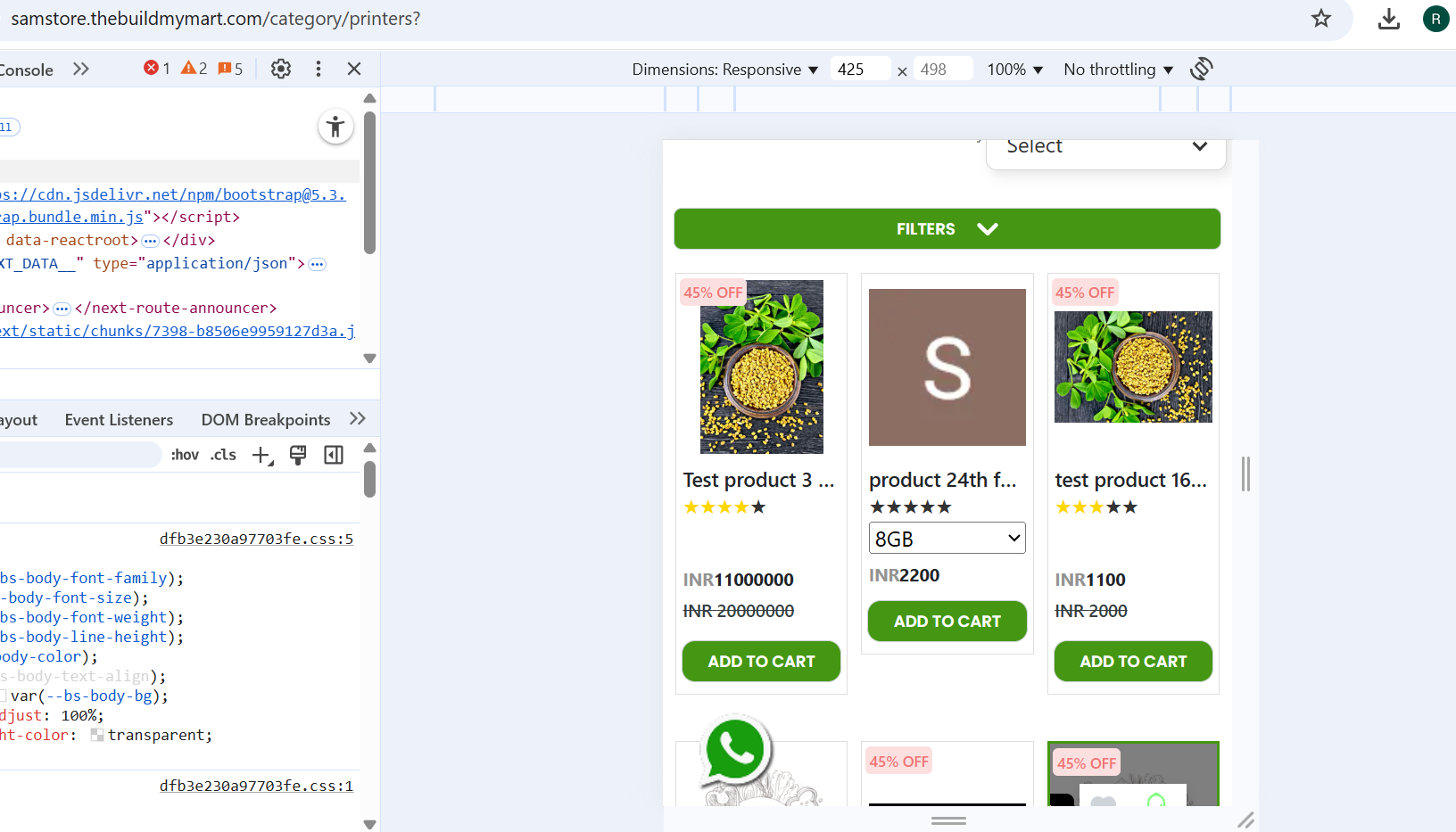Open the Dimensions Responsive dropdown
Screen dimensions: 1456x832
[x=724, y=70]
